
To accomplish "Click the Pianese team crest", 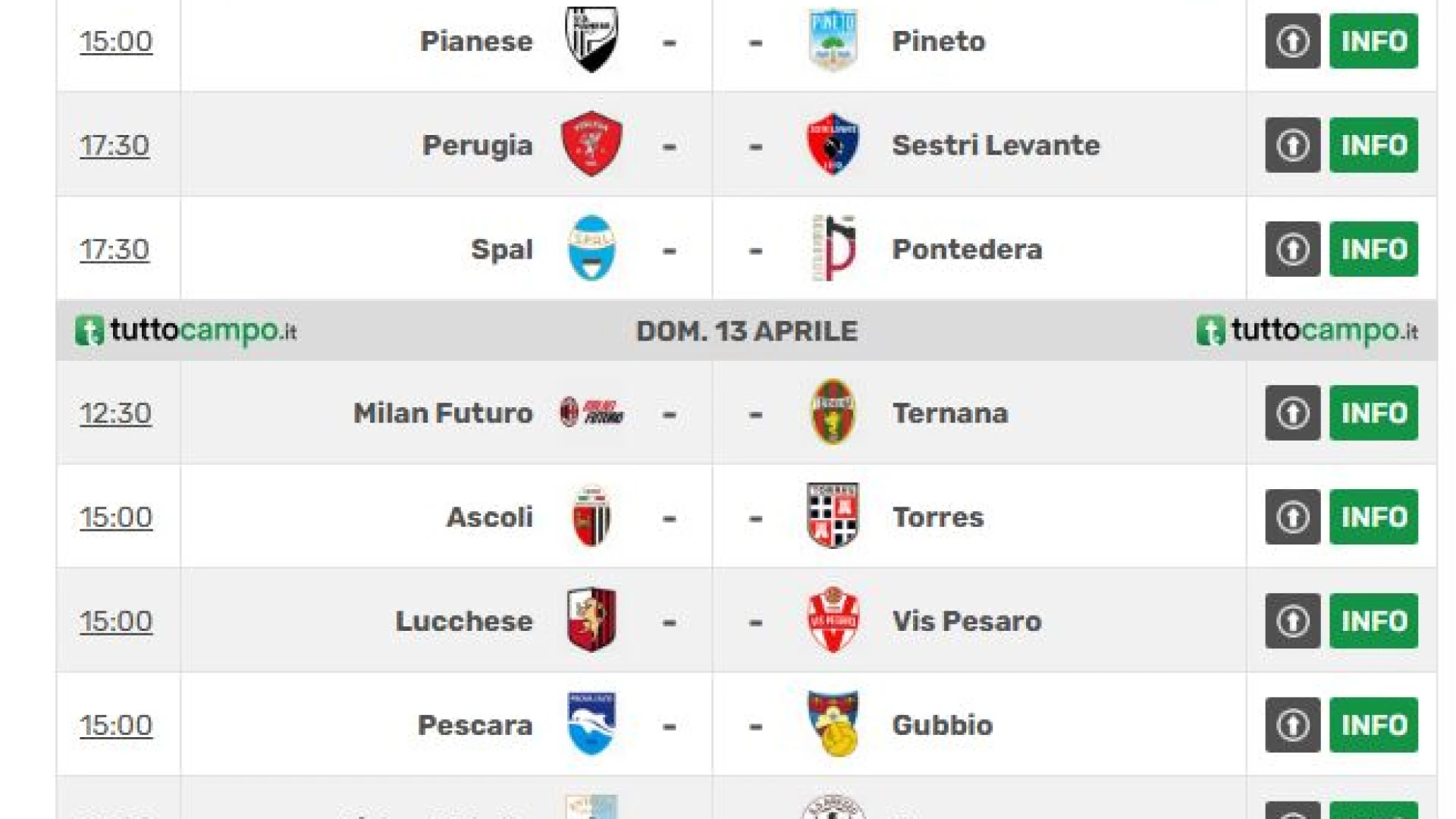I will tap(591, 39).
